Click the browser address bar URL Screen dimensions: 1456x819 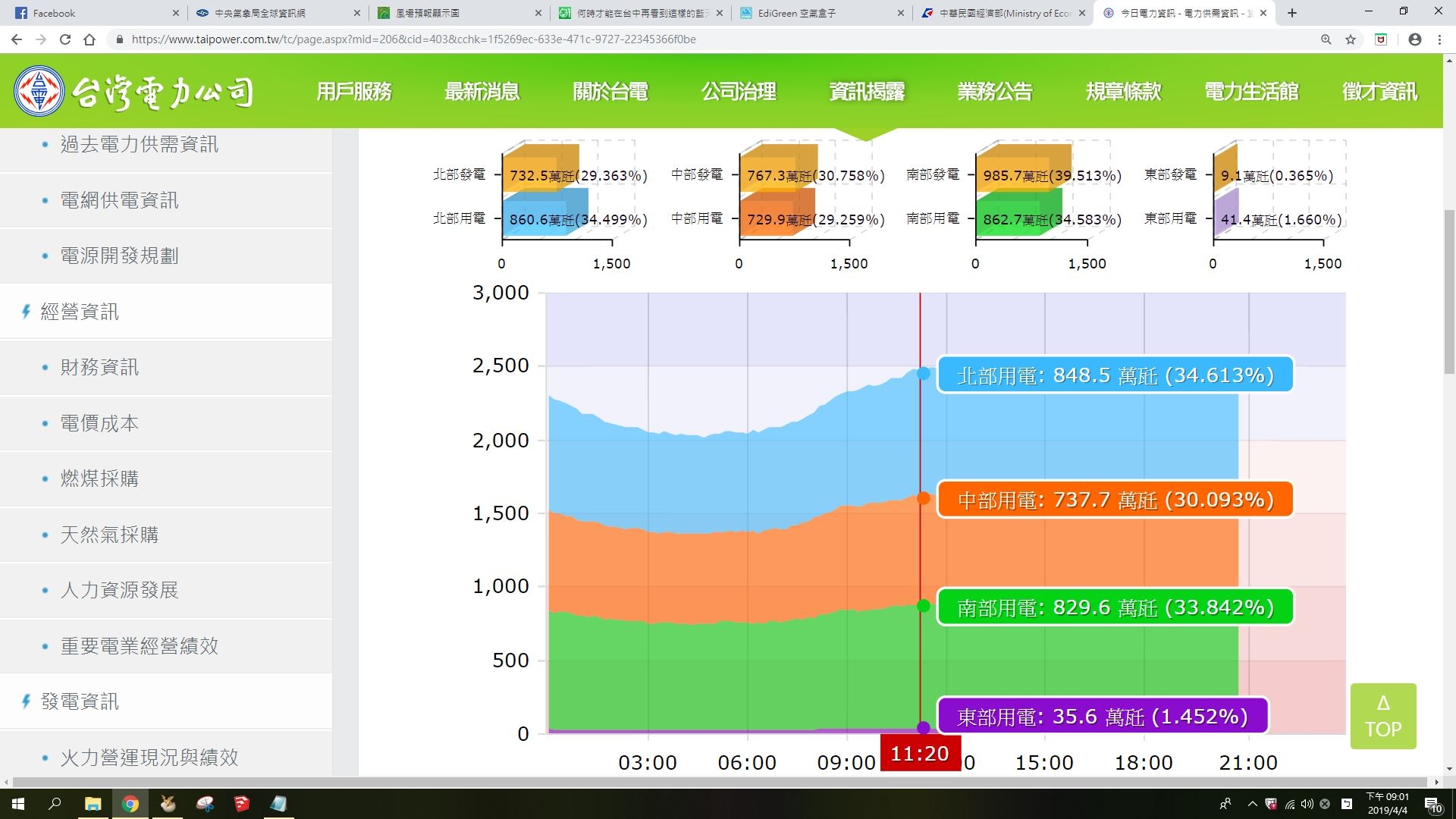414,39
